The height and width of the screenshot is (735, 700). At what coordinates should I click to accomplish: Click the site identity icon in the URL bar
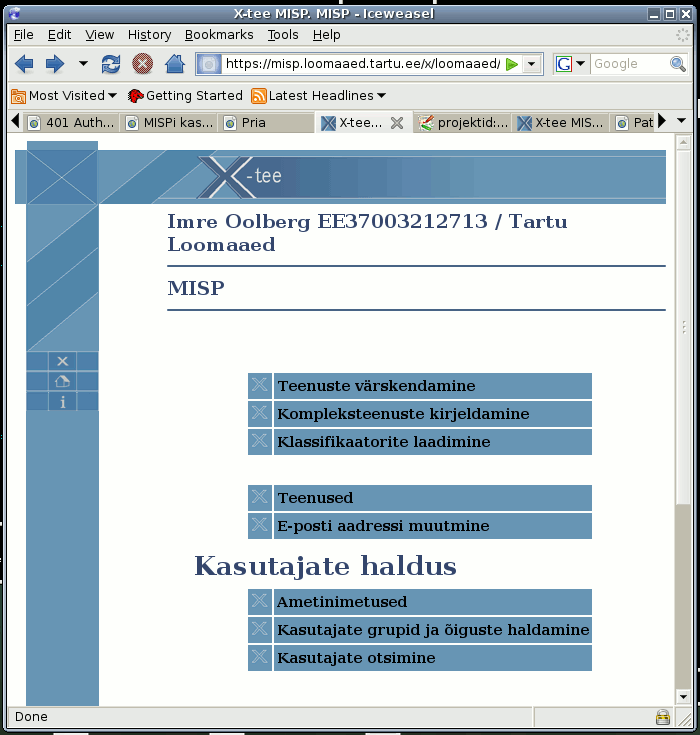(x=209, y=64)
